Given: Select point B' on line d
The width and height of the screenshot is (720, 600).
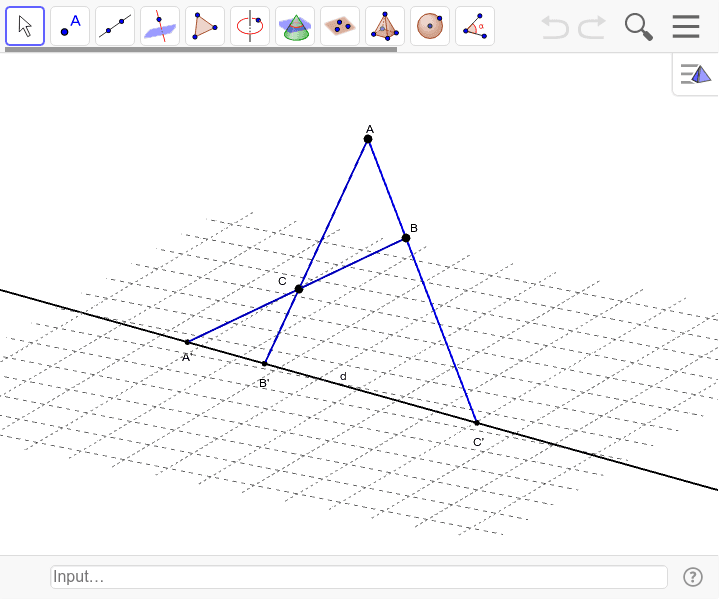Looking at the screenshot, I should tap(264, 364).
